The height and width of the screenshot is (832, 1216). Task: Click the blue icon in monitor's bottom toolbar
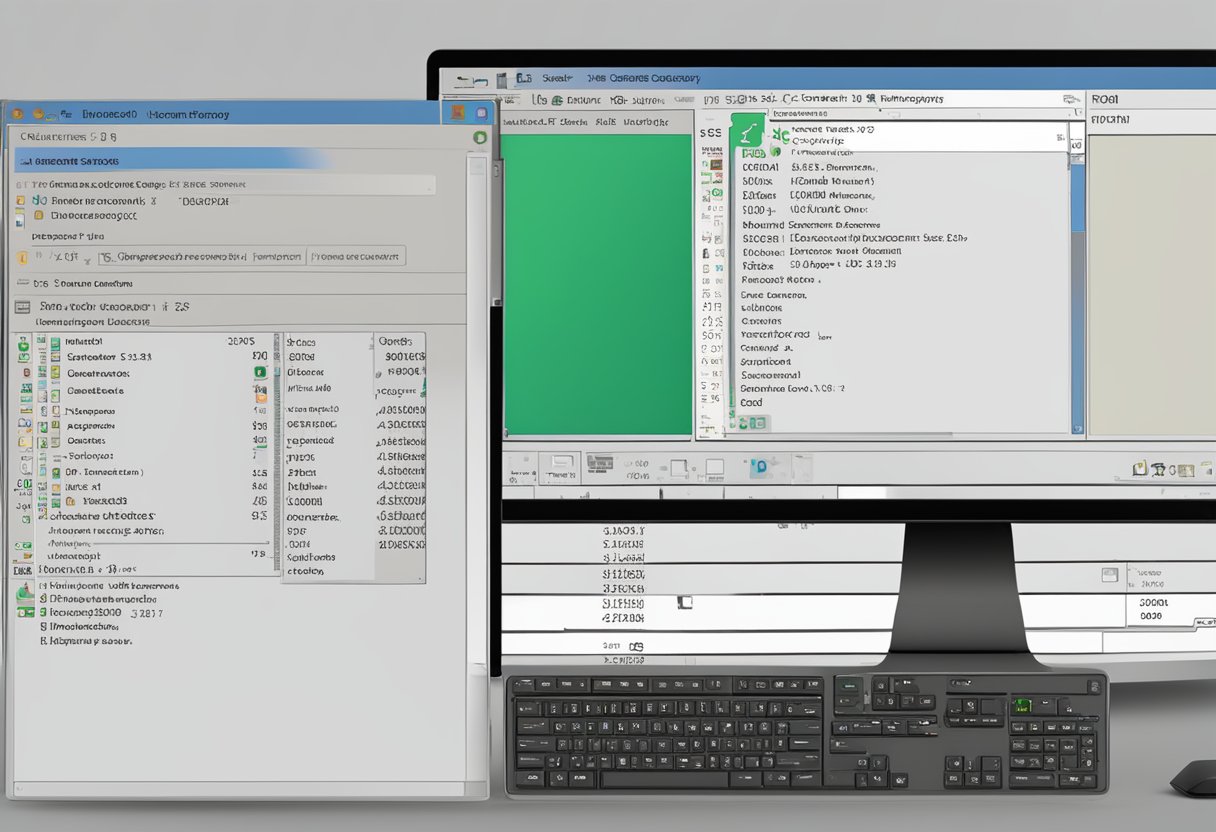[759, 466]
